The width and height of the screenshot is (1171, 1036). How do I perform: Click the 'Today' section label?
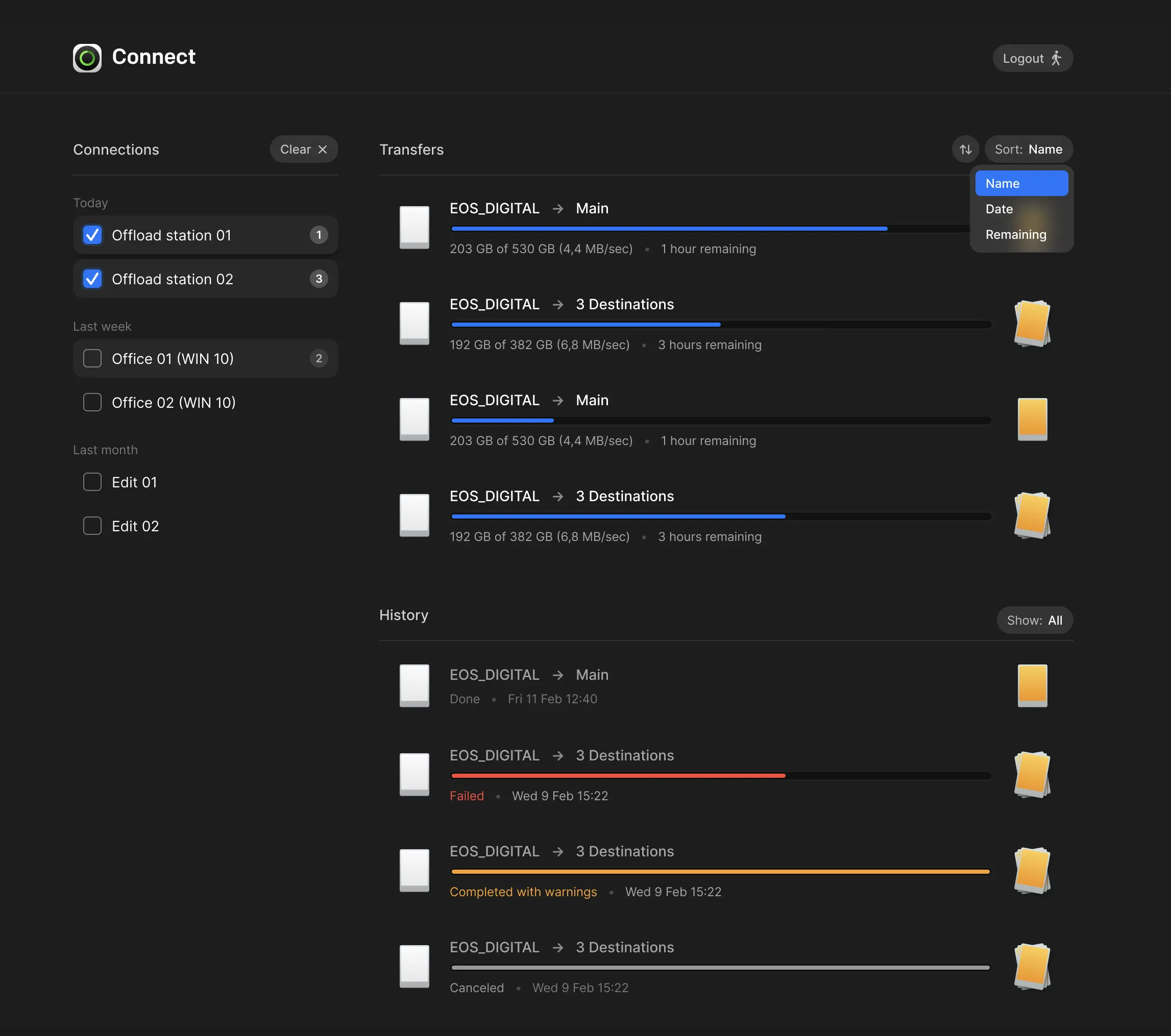pos(90,203)
